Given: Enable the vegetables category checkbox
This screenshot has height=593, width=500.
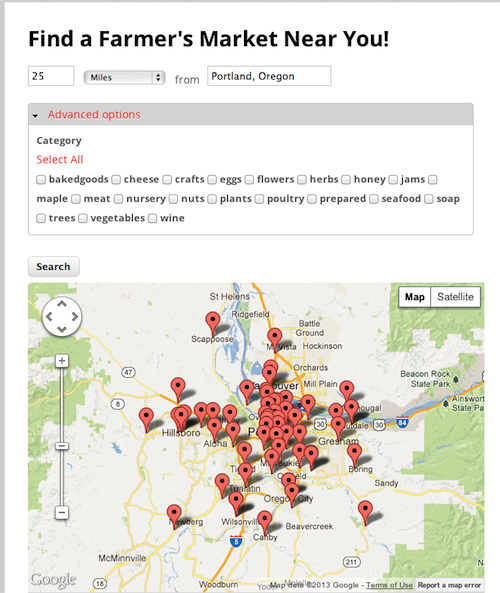Looking at the screenshot, I should click(82, 218).
